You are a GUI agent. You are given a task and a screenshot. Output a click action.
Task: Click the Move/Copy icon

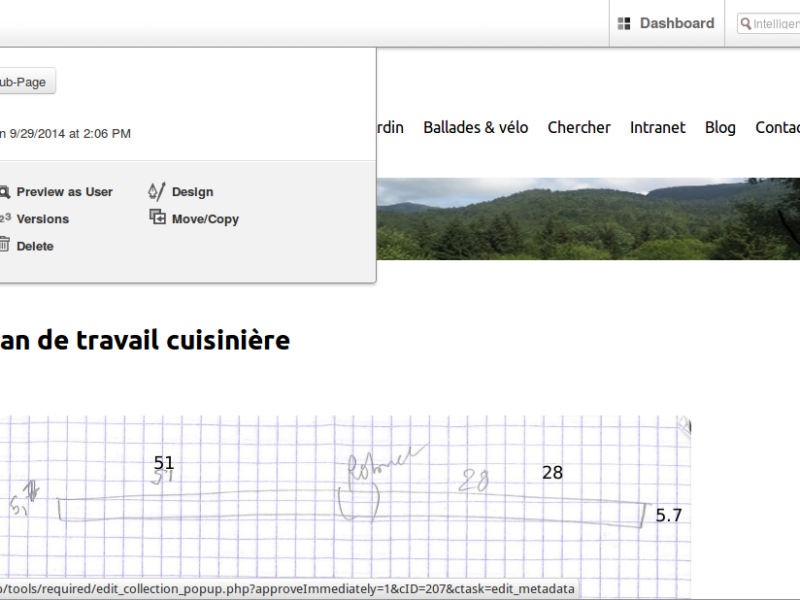(157, 217)
